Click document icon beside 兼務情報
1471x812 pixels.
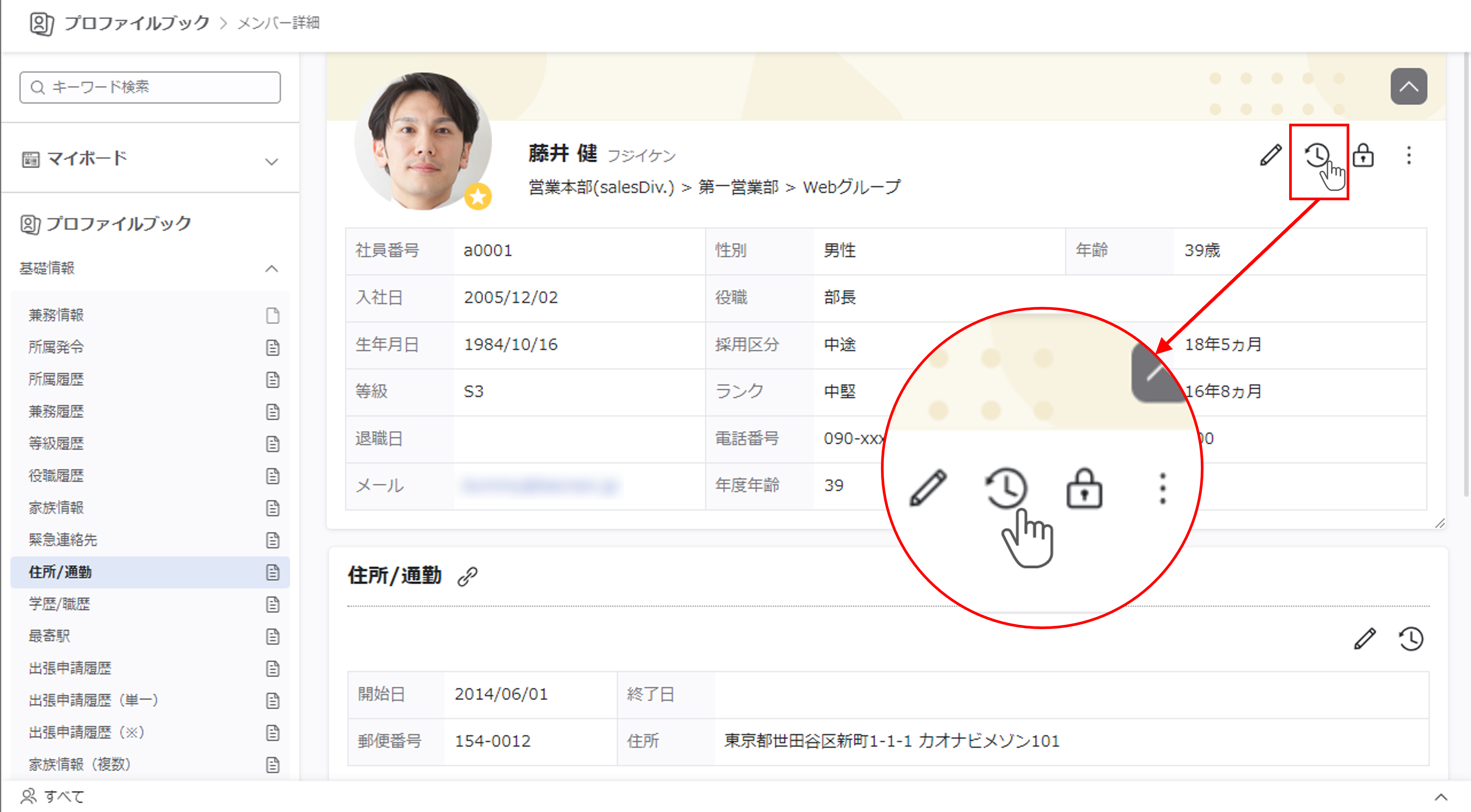point(272,315)
